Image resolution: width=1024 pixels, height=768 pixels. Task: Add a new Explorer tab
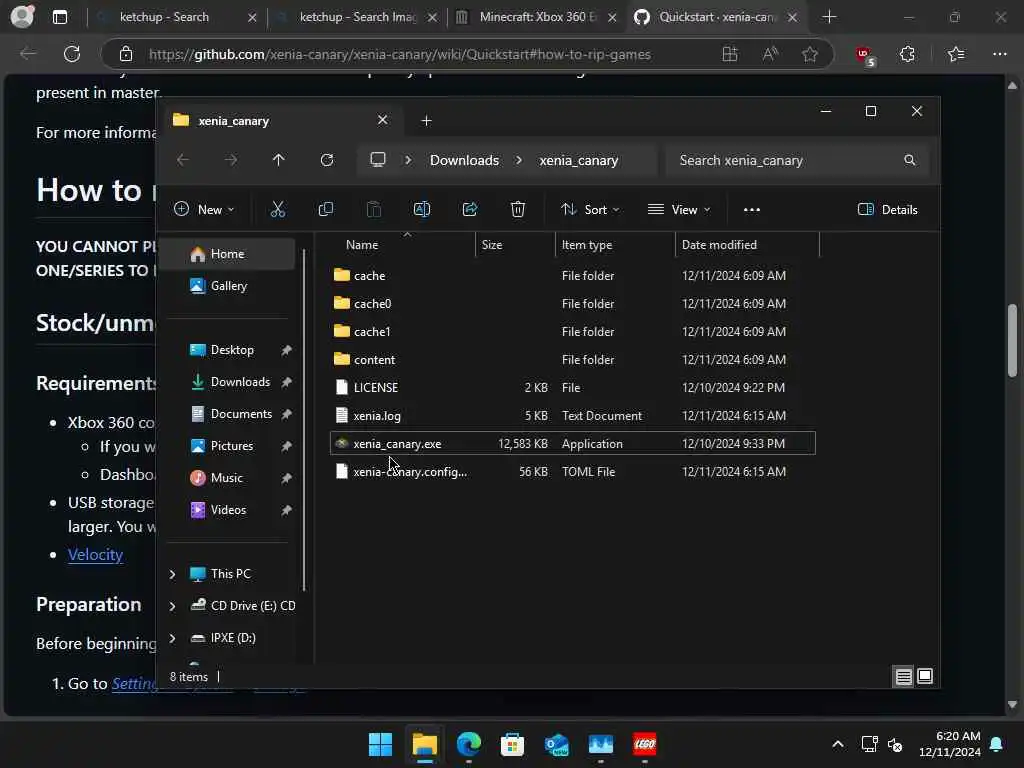pyautogui.click(x=426, y=120)
